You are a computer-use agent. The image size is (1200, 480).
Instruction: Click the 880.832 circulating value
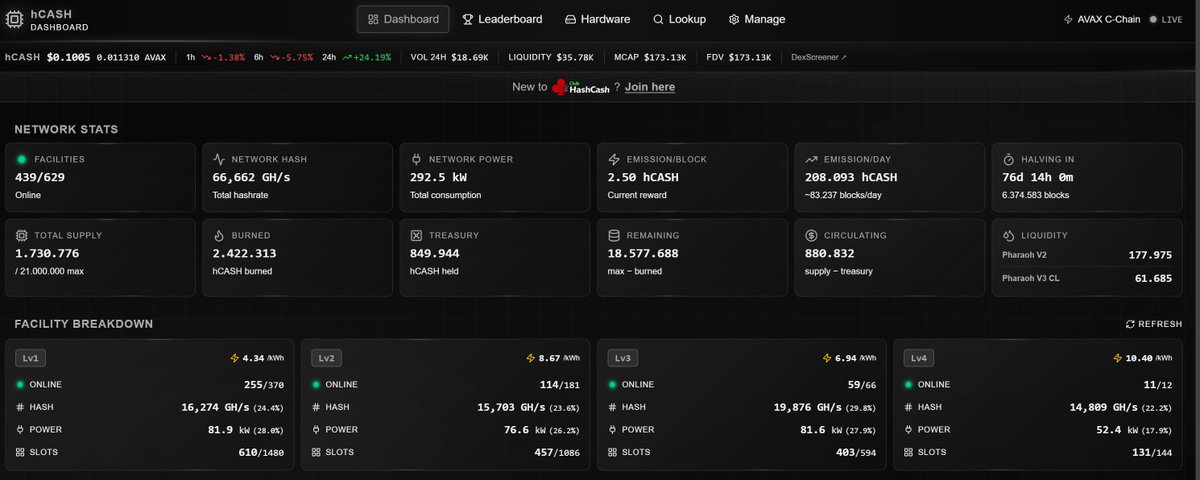829,253
